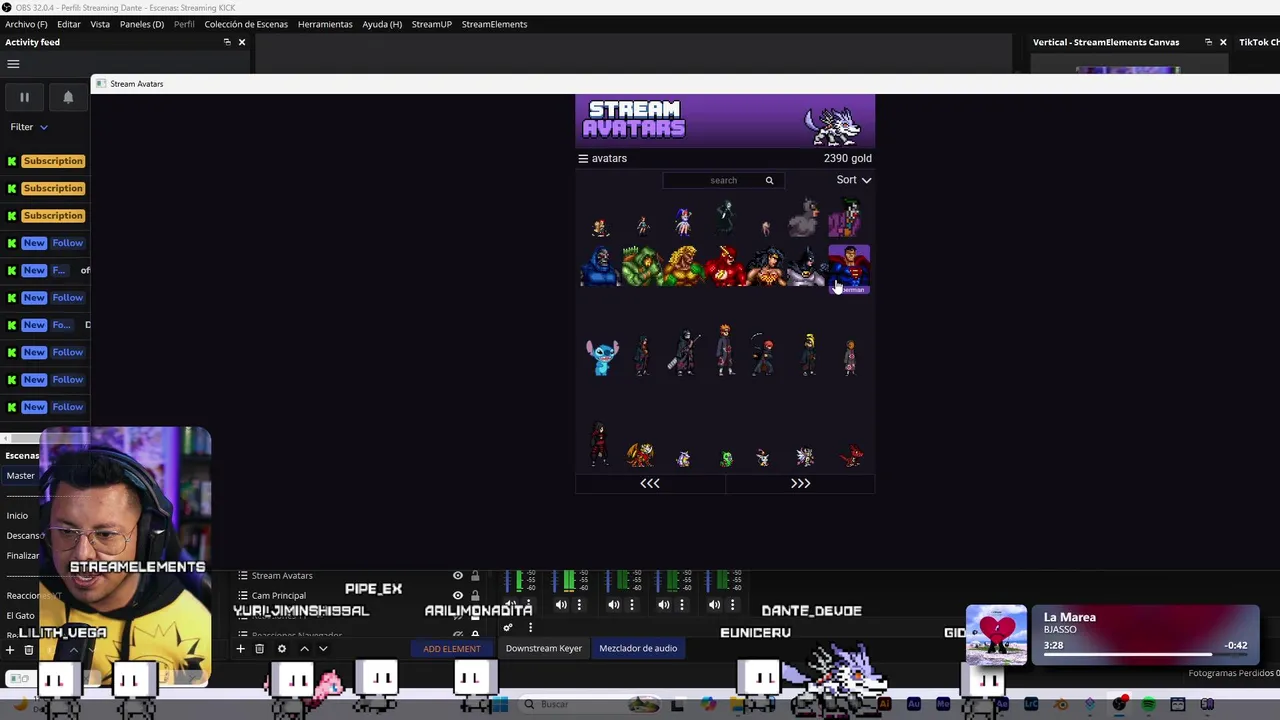Switch to Mezclador de audio tab
This screenshot has height=720, width=1280.
638,648
